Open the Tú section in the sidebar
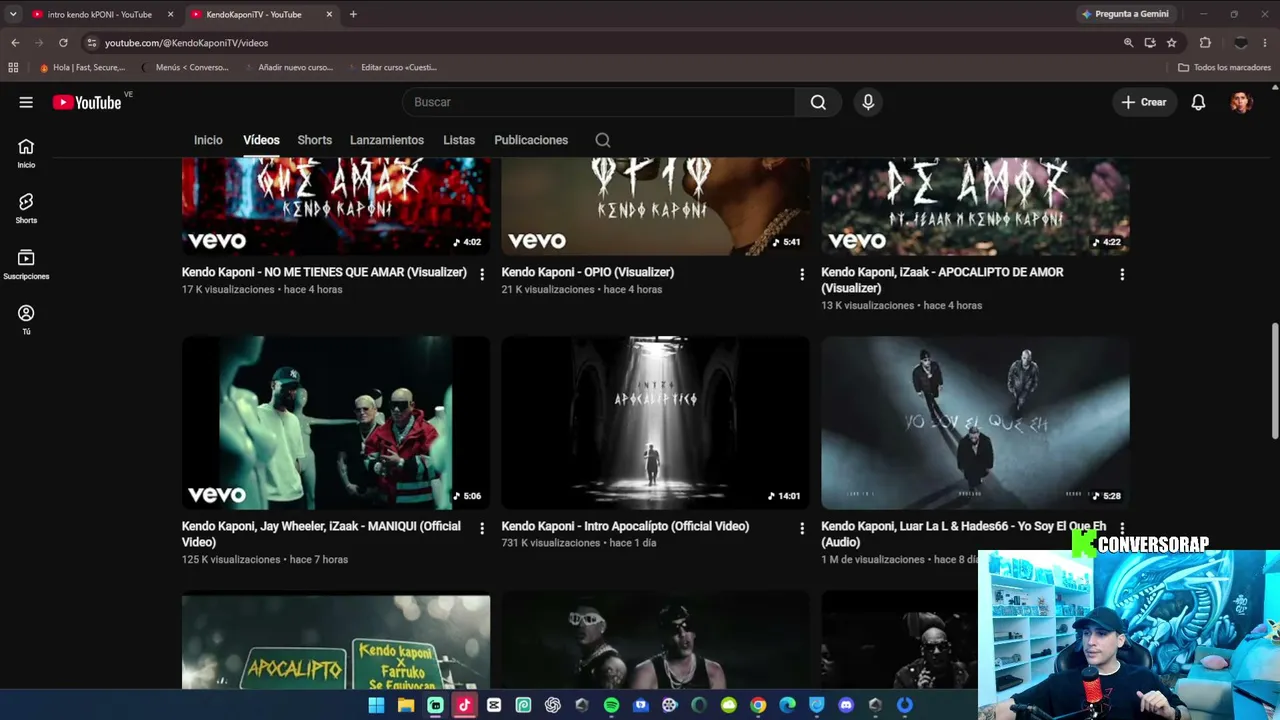The width and height of the screenshot is (1280, 720). pos(26,320)
